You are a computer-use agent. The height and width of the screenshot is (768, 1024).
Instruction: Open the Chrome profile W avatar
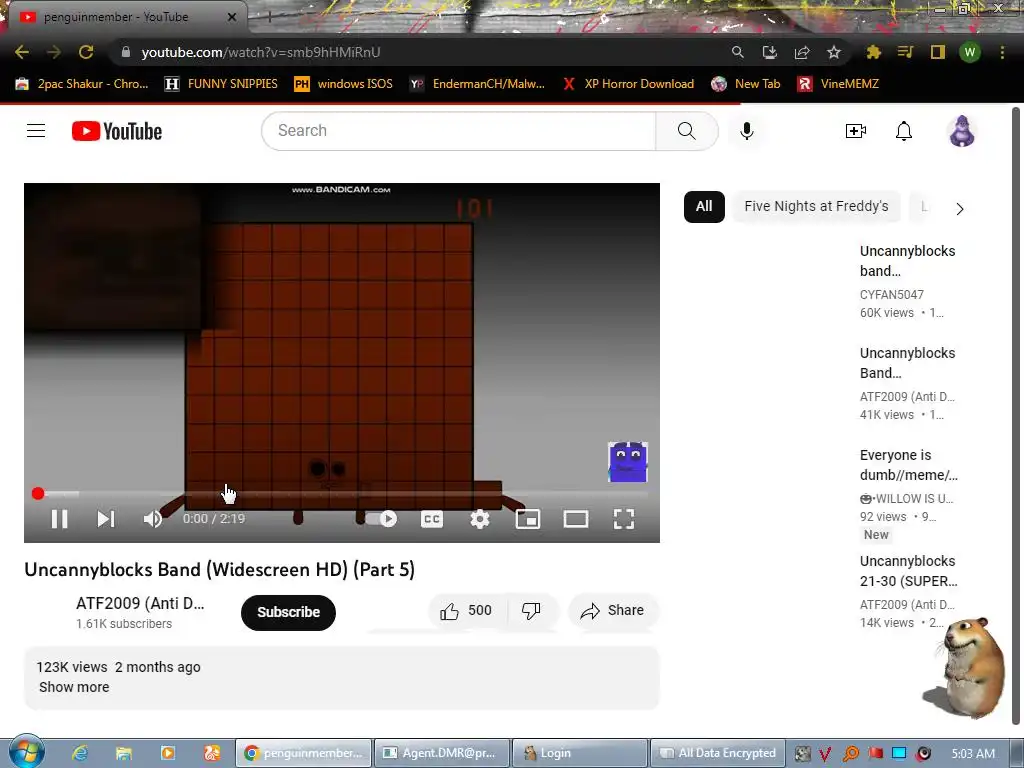point(970,52)
